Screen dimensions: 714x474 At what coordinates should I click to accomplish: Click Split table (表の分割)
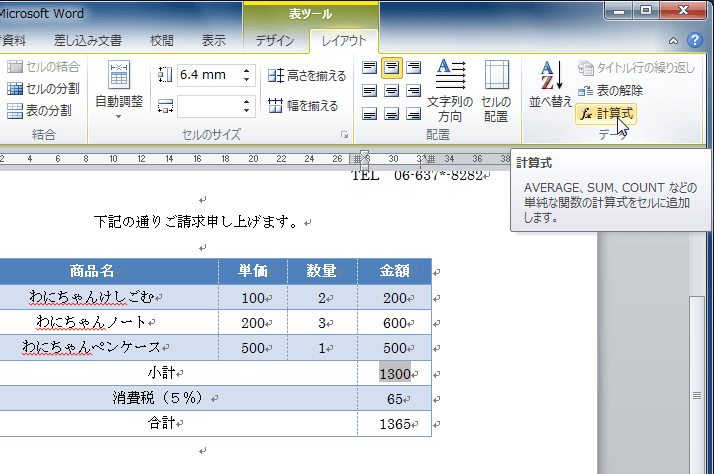tap(40, 110)
